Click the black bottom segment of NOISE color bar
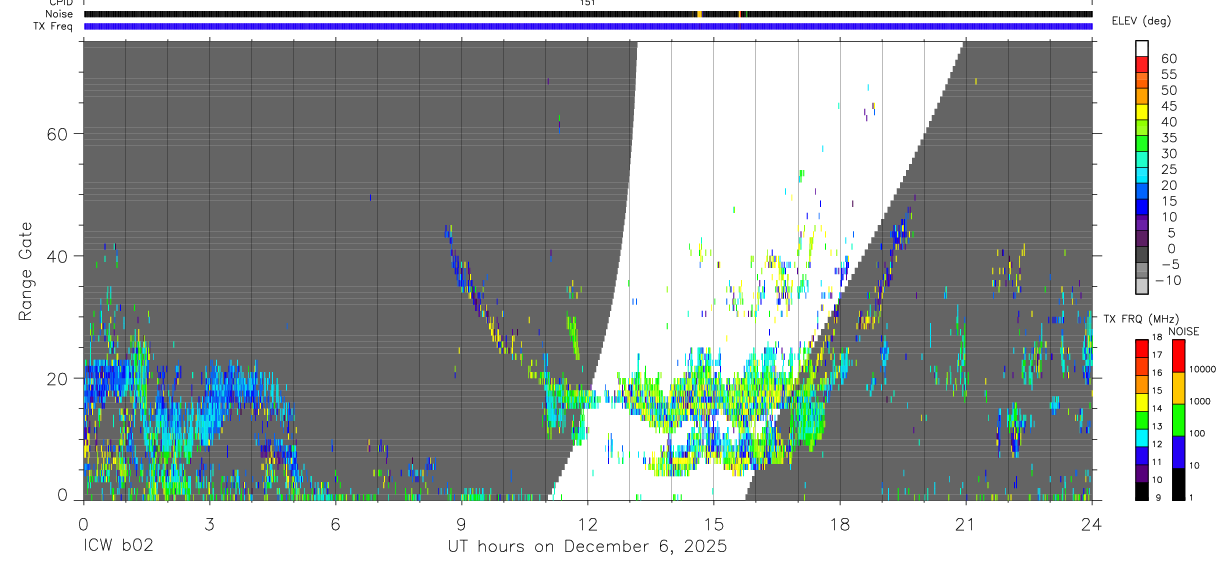Image resolution: width=1228 pixels, height=567 pixels. 1179,483
